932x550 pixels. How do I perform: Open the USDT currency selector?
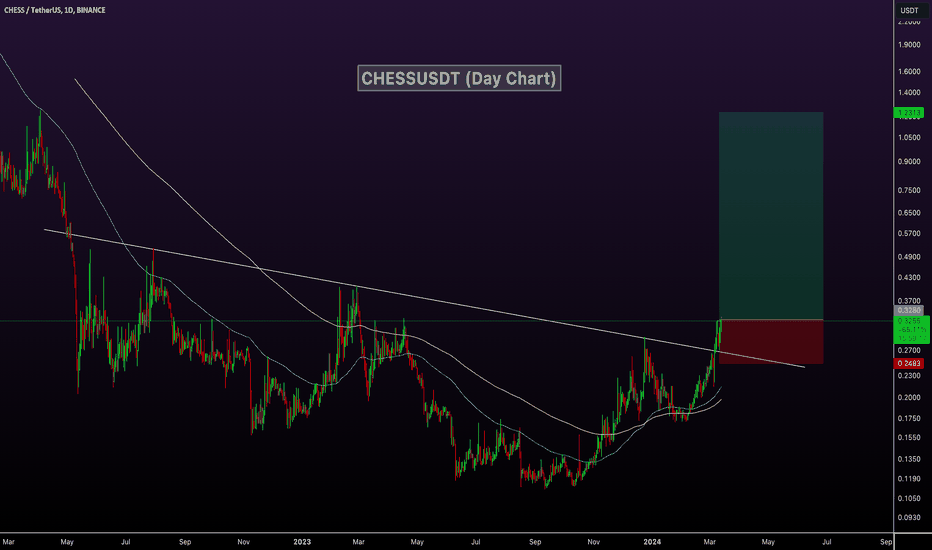pos(909,10)
